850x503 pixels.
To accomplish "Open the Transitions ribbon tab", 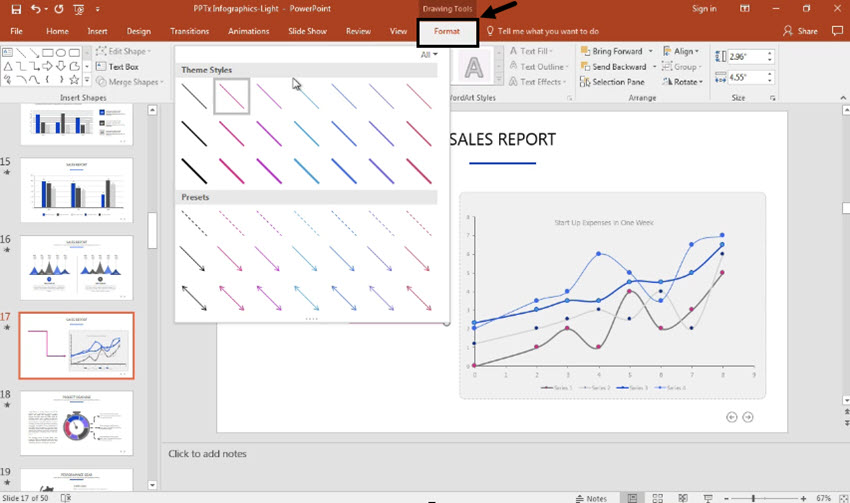I will 189,31.
